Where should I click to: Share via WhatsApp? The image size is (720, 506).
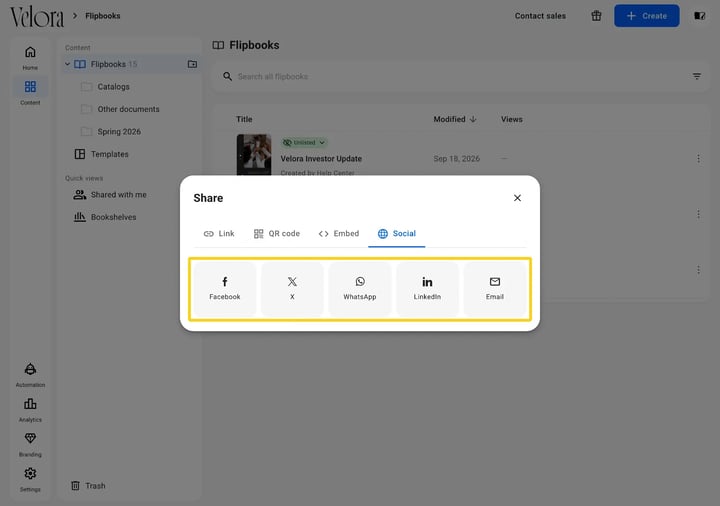pyautogui.click(x=360, y=288)
